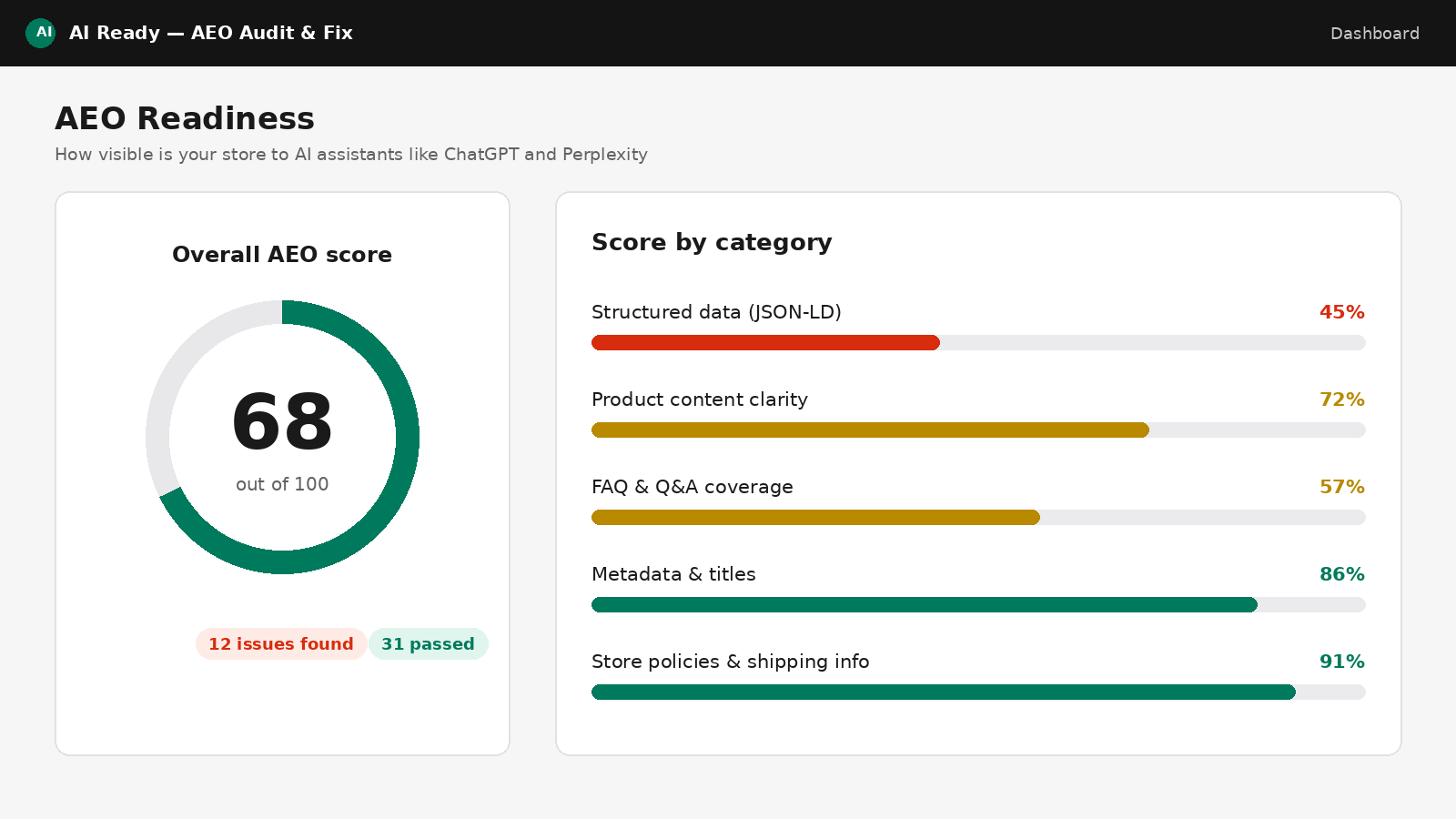Click the app title AI Ready — AEO Audit & Fix

[211, 33]
